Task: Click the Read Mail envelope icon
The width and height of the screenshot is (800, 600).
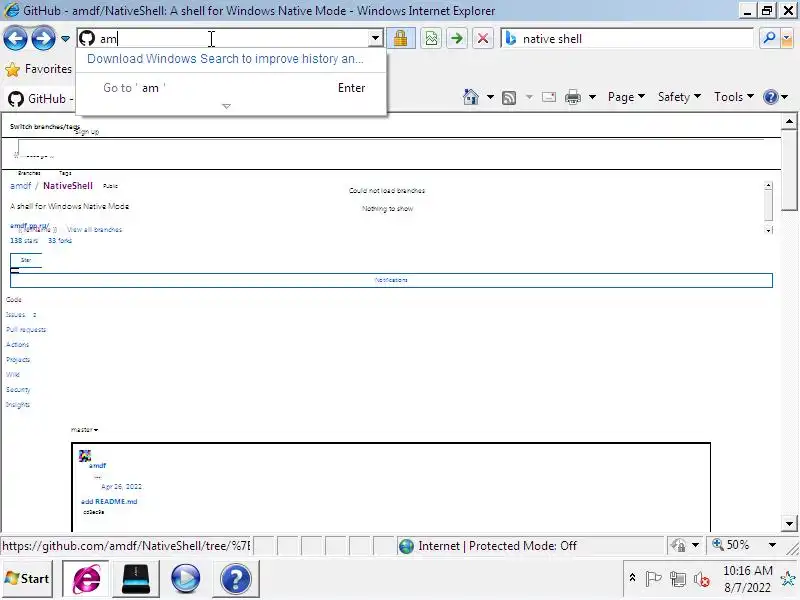Action: click(x=549, y=97)
